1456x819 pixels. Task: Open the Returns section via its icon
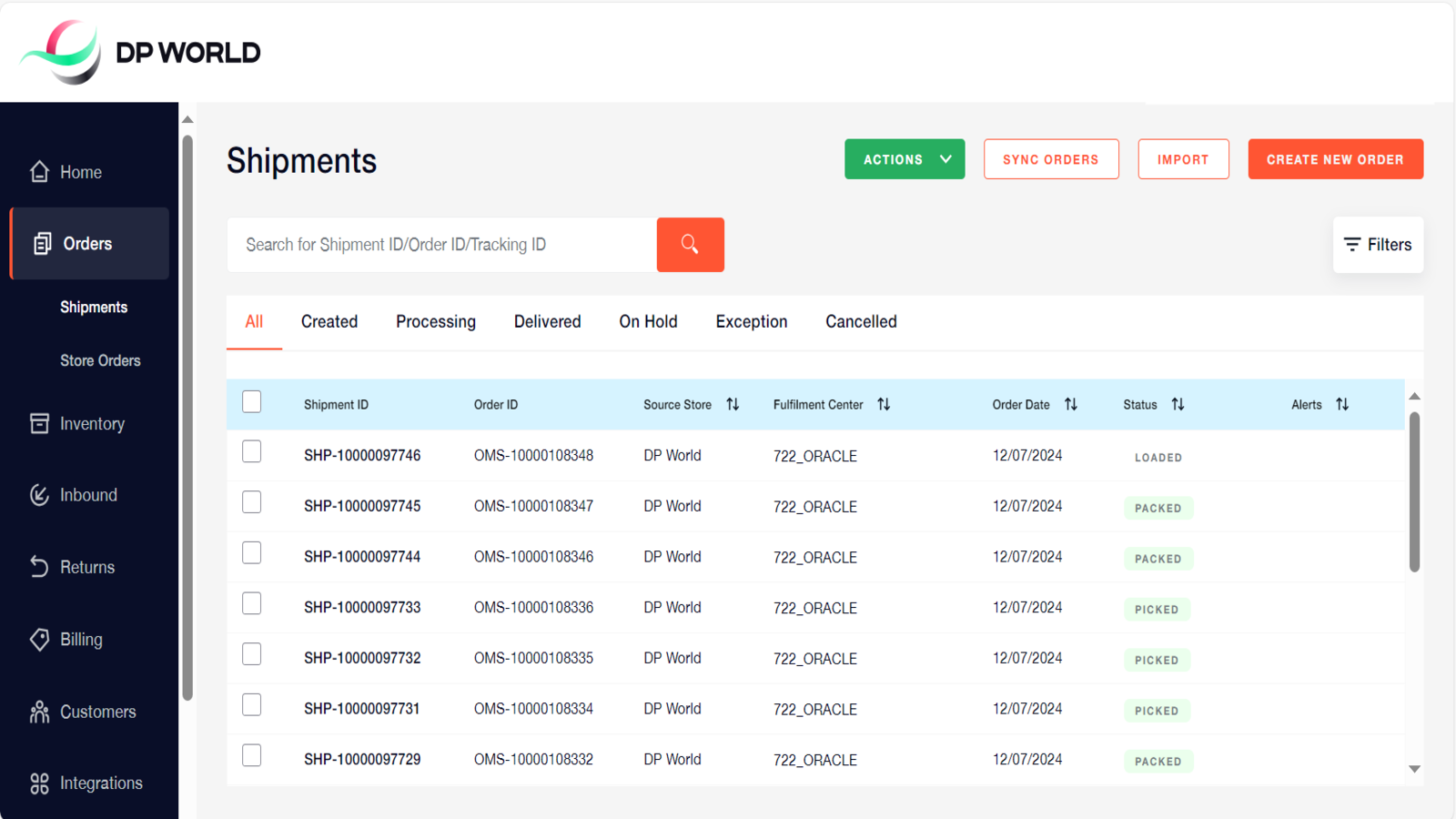(38, 566)
